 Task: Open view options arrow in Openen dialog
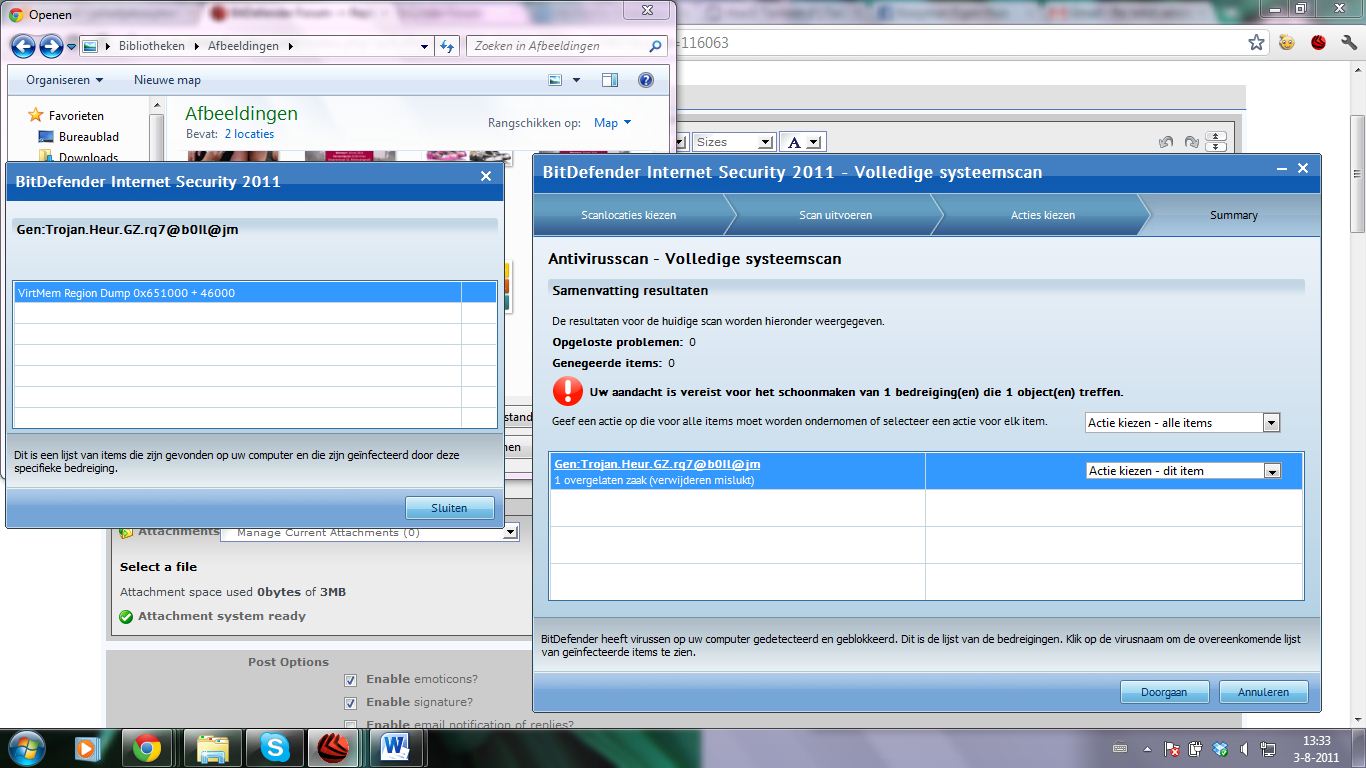[x=576, y=80]
